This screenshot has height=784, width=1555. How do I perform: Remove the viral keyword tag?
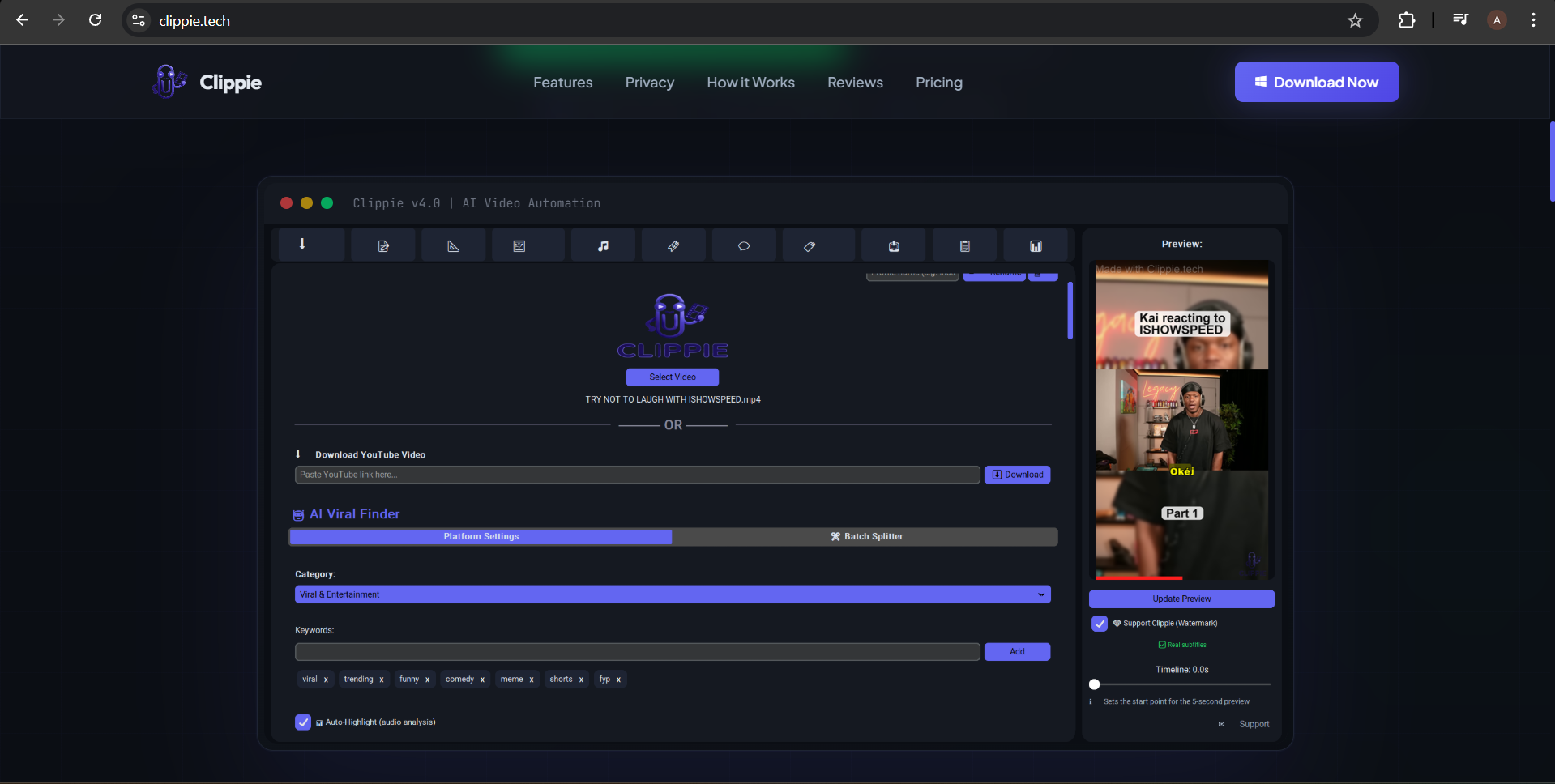tap(326, 680)
